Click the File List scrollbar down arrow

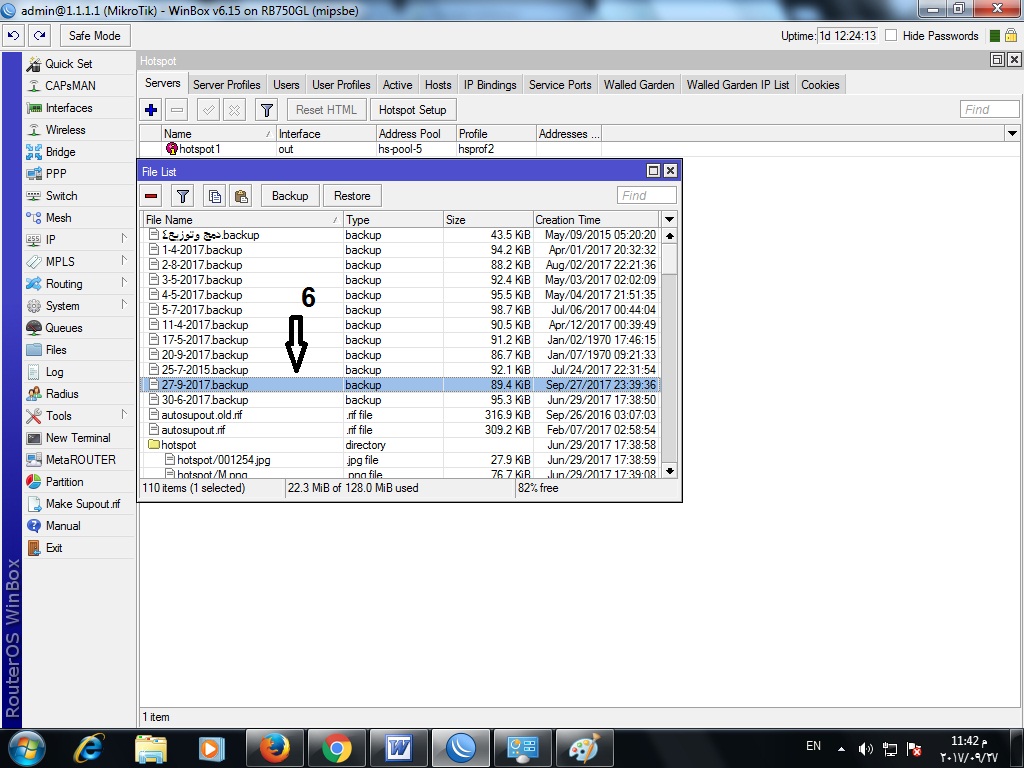[669, 471]
